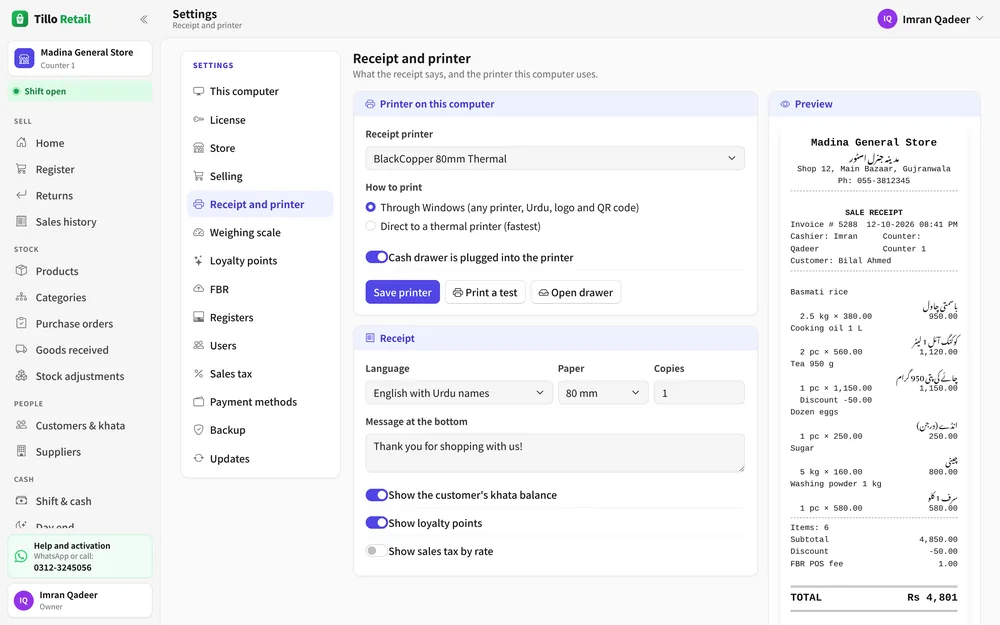Click the Customers & khata people icon
Screen dimensions: 1000x625
(x=22, y=425)
